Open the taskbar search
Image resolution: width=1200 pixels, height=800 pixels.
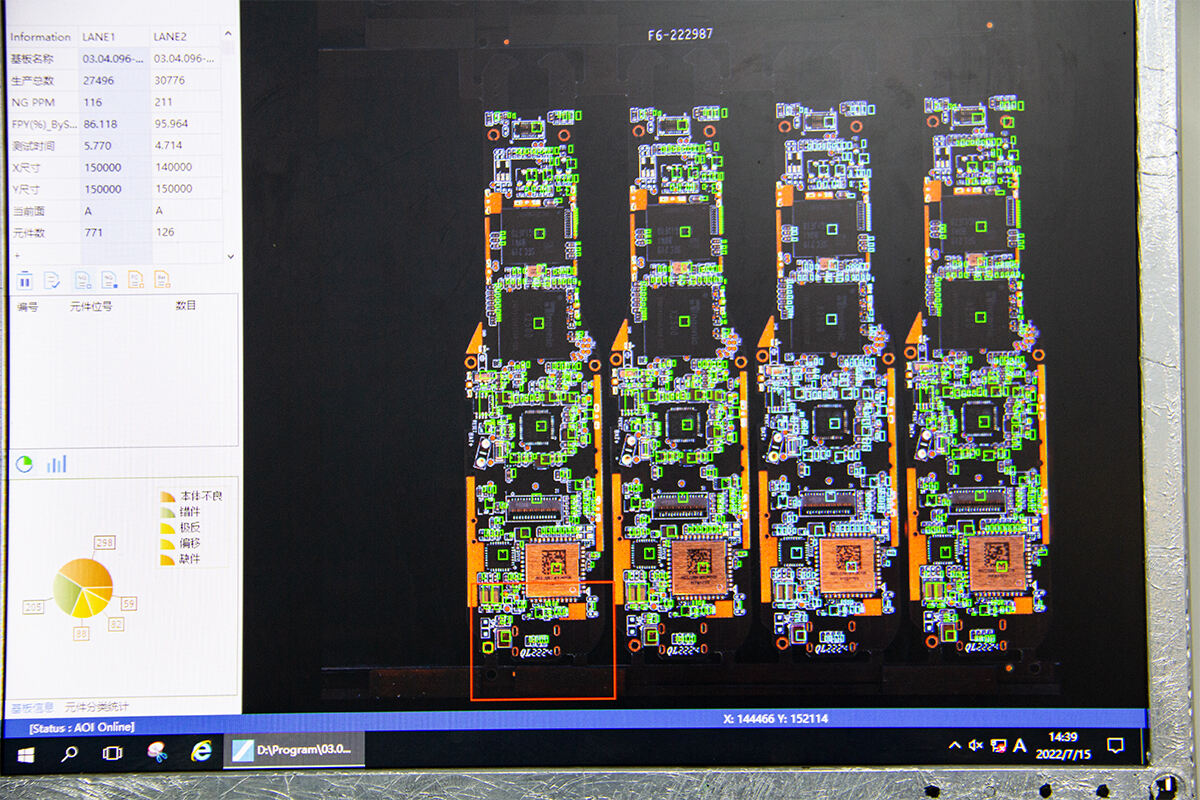[x=69, y=752]
